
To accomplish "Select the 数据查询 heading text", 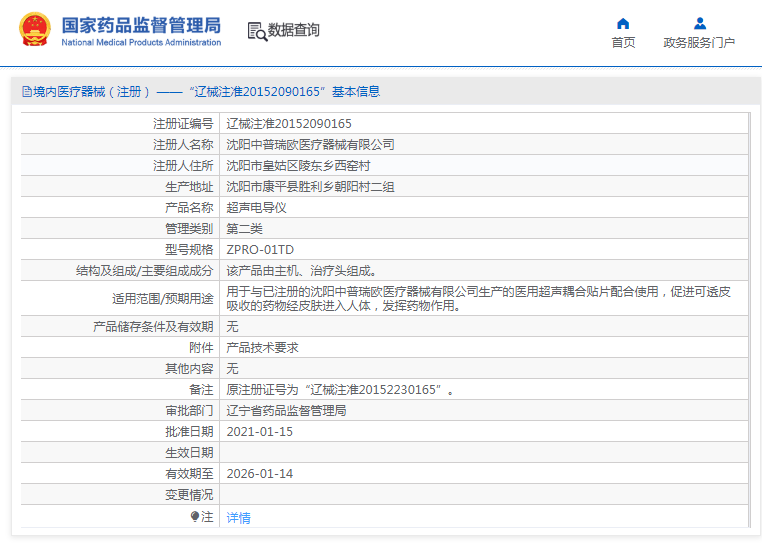I will pyautogui.click(x=294, y=31).
